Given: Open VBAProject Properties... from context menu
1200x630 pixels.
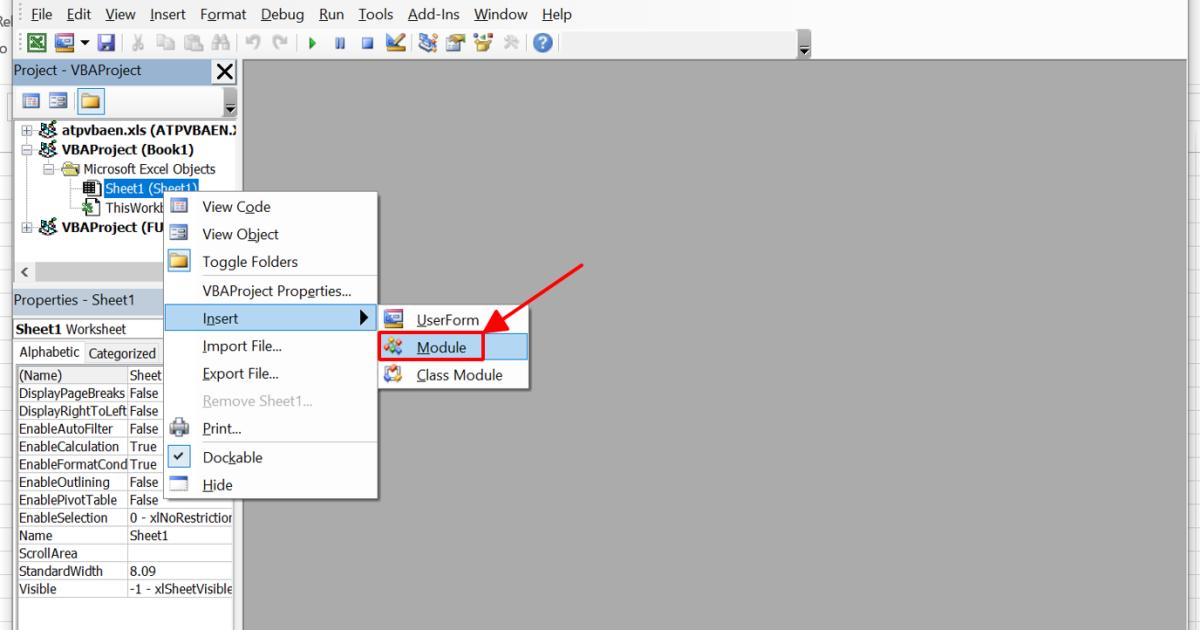Looking at the screenshot, I should (x=270, y=291).
